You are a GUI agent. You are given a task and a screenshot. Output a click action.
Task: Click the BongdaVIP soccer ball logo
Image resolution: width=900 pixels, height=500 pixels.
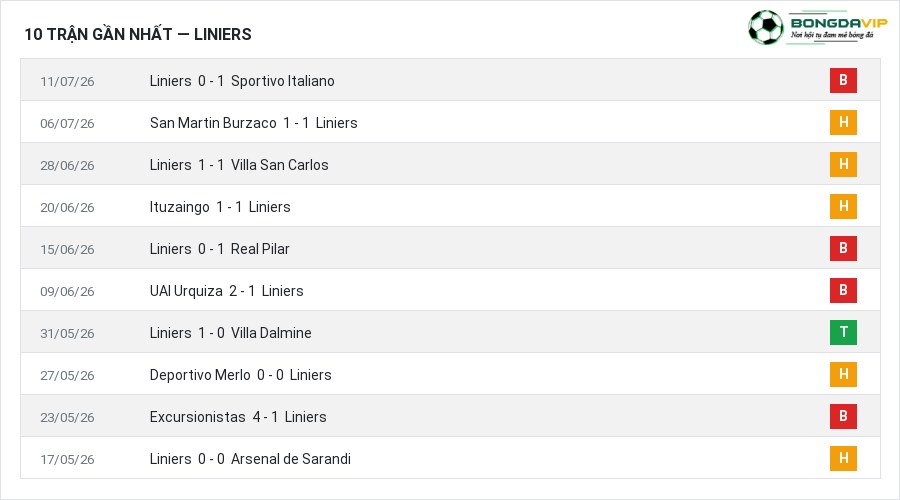point(765,27)
